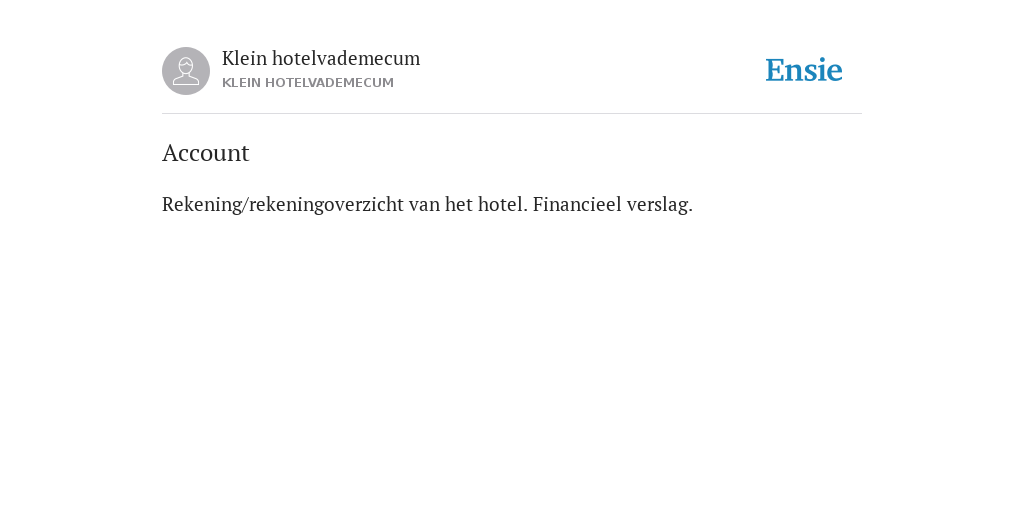
Task: Click the gray author avatar icon
Action: pyautogui.click(x=186, y=71)
